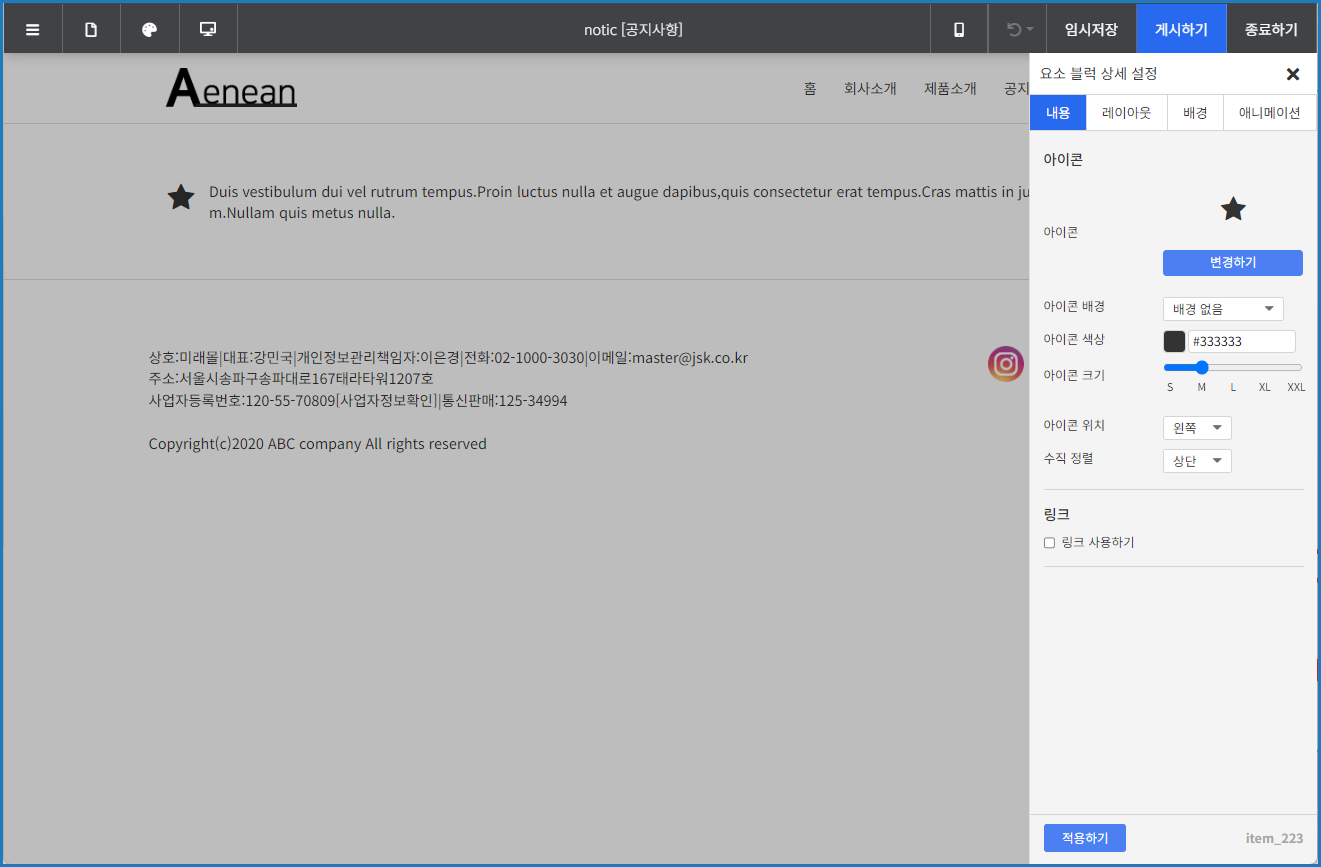1321x867 pixels.
Task: Open the hamburger menu in the toolbar
Action: pyautogui.click(x=32, y=28)
